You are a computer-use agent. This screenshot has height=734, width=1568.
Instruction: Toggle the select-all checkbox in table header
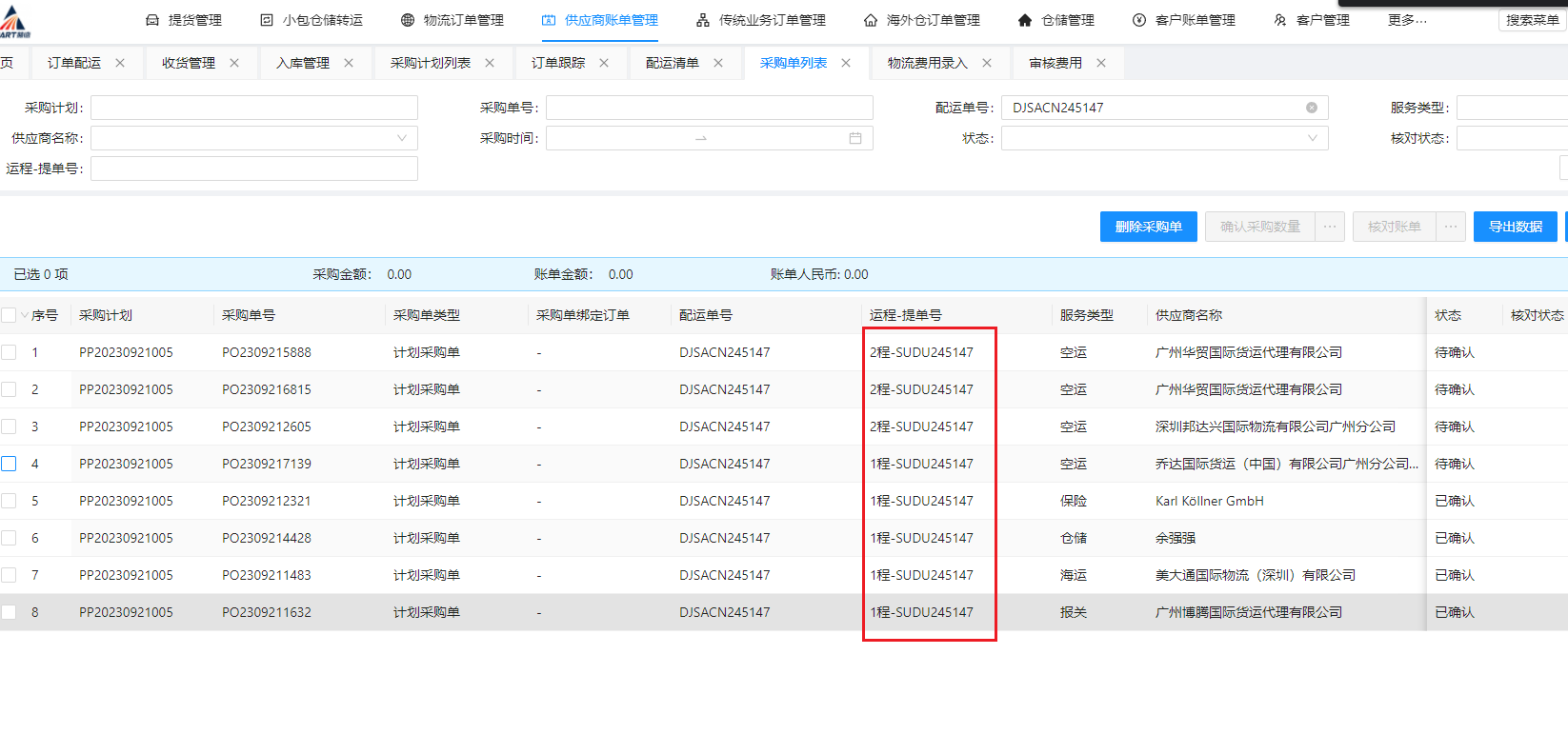pyautogui.click(x=10, y=315)
